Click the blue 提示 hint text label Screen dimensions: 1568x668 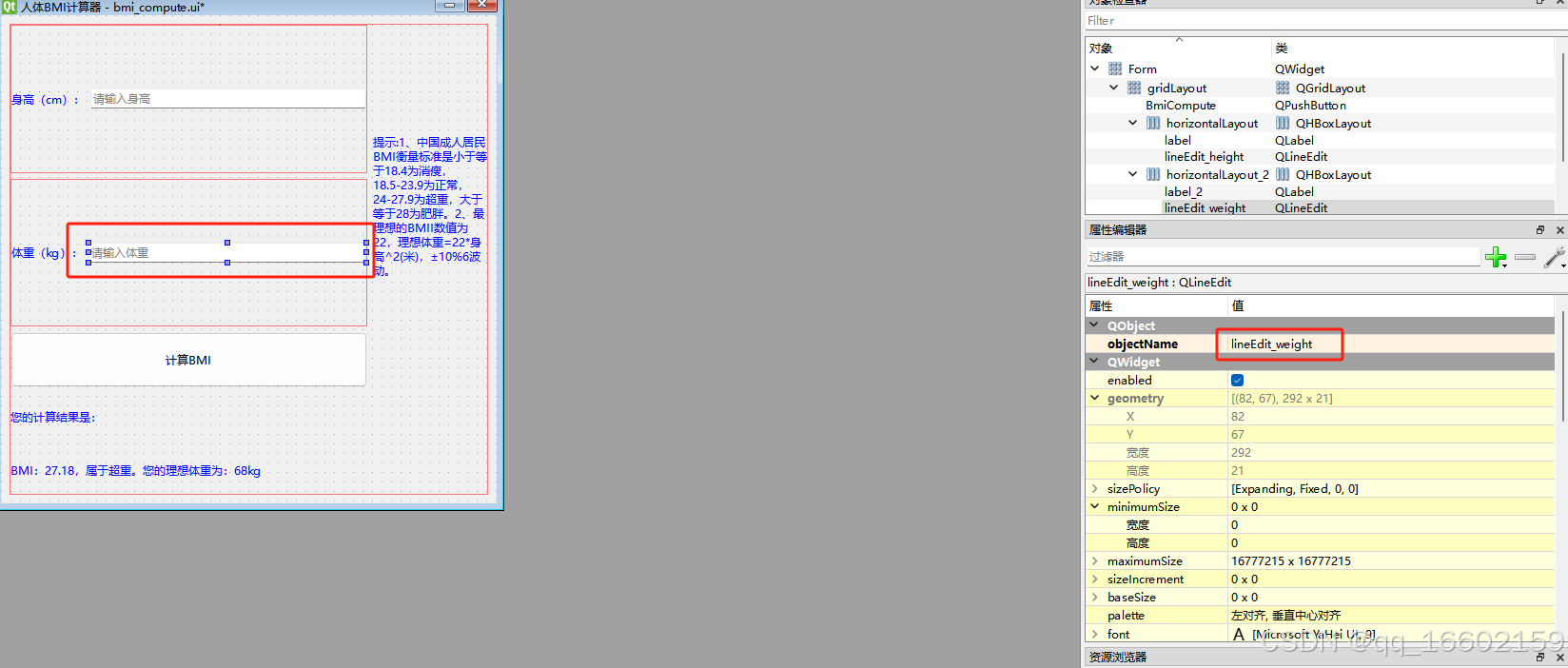429,206
